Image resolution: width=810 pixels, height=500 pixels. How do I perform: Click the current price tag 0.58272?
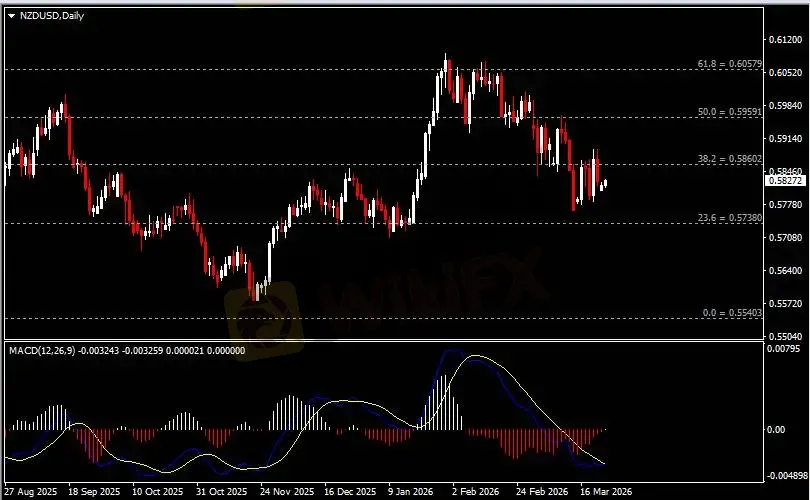785,181
